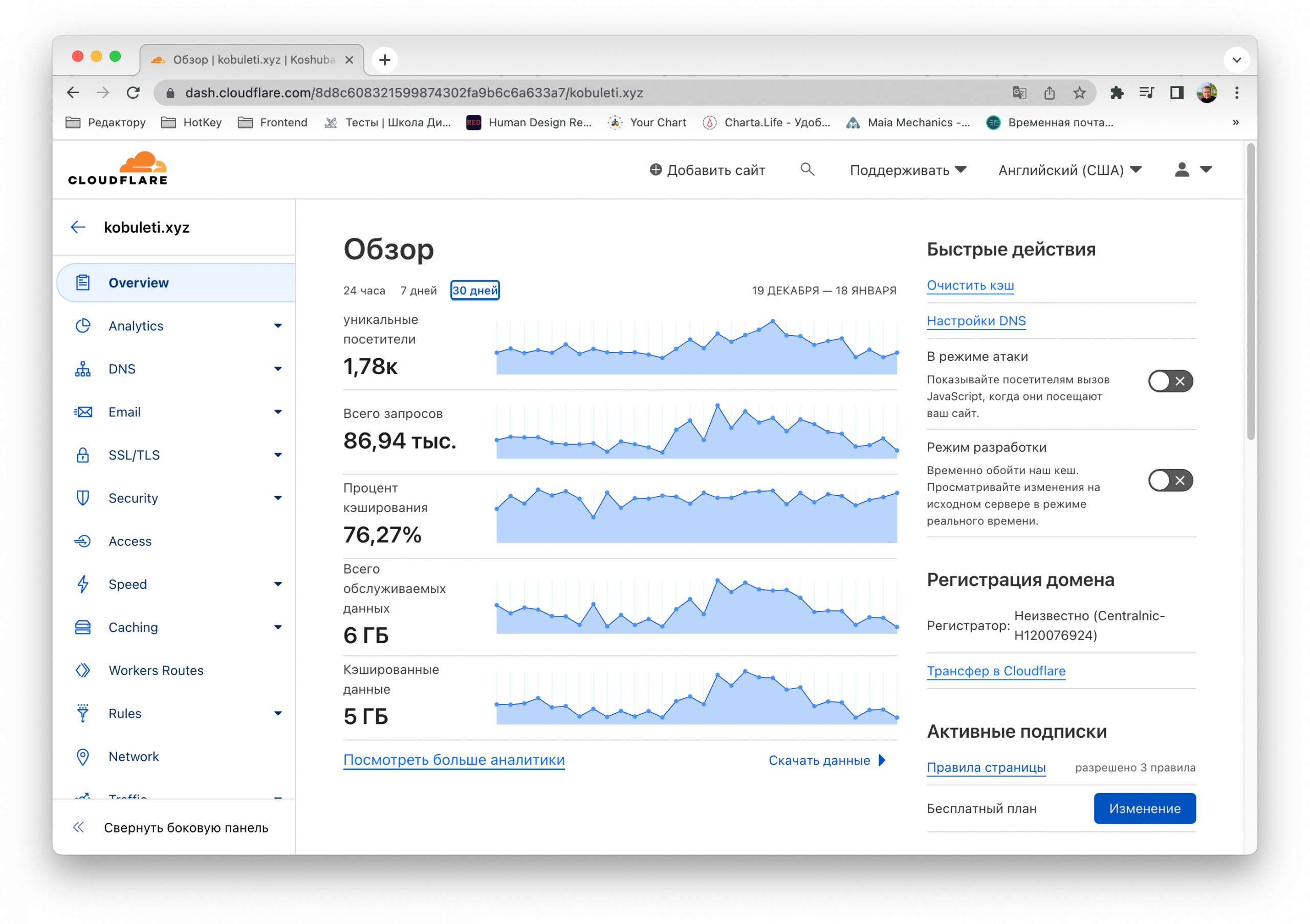Click the Изменение plan button
The image size is (1310, 924).
tap(1145, 808)
